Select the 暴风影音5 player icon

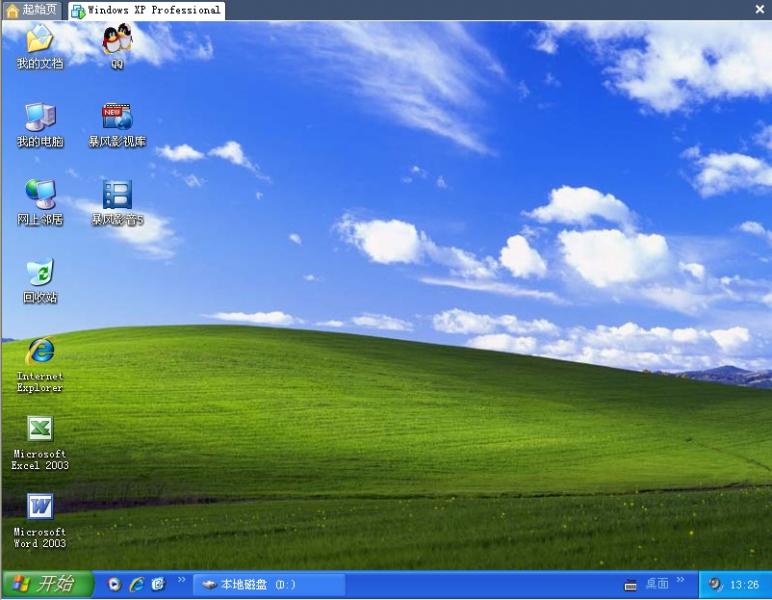click(x=117, y=197)
